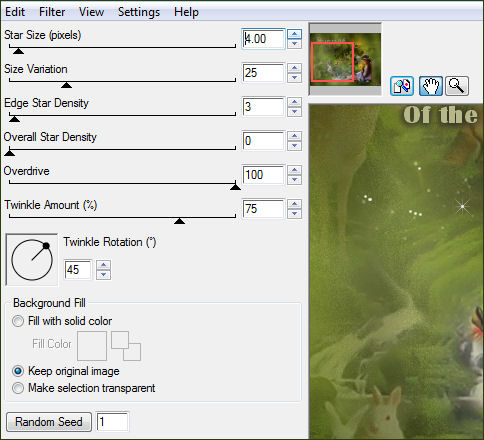Select Keep original image option
Image resolution: width=484 pixels, height=440 pixels.
point(18,371)
